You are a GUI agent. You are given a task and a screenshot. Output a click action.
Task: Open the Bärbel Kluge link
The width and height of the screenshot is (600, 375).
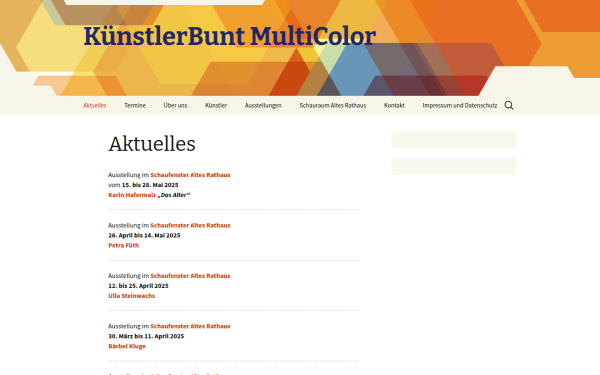(x=127, y=346)
